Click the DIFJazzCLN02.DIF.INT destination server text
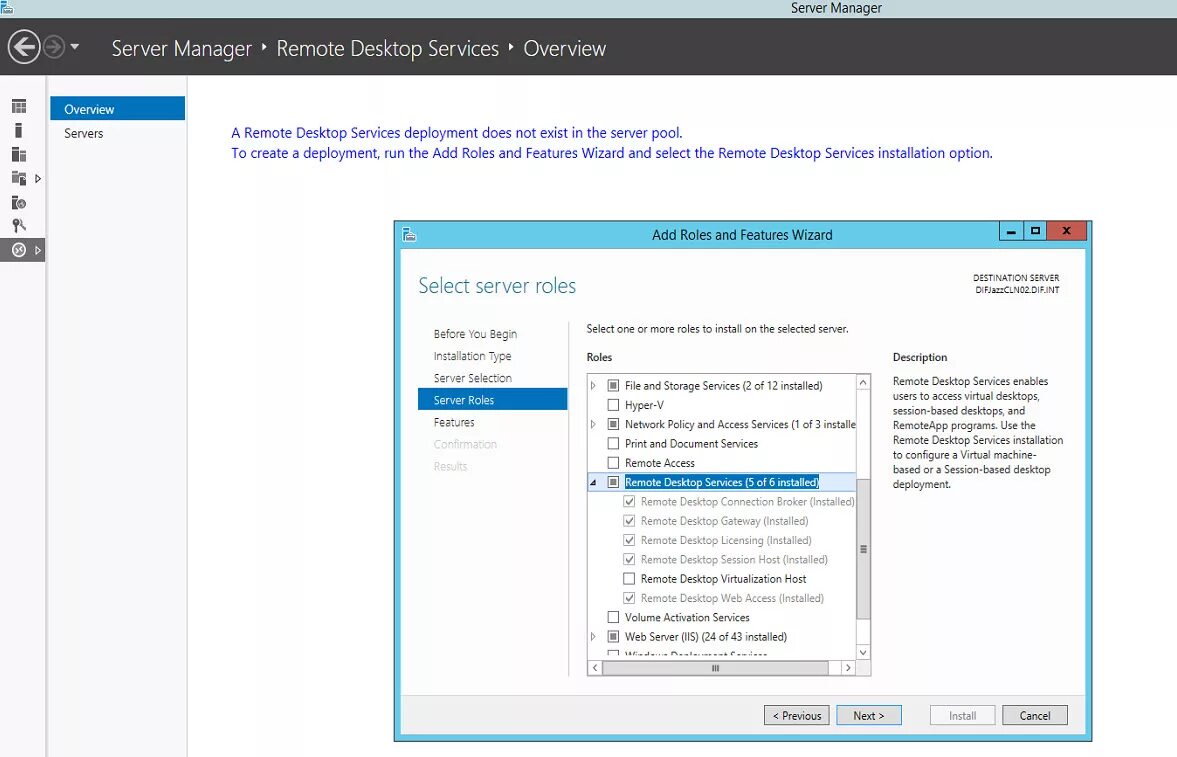Viewport: 1177px width, 757px height. [1017, 290]
